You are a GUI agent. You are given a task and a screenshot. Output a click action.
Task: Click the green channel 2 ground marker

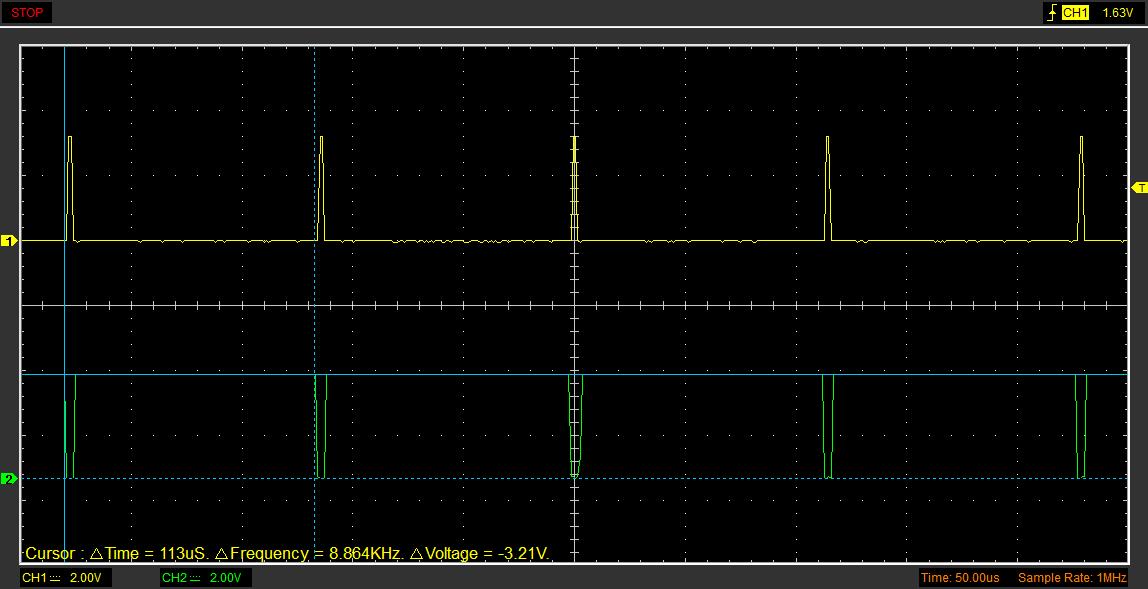point(10,479)
